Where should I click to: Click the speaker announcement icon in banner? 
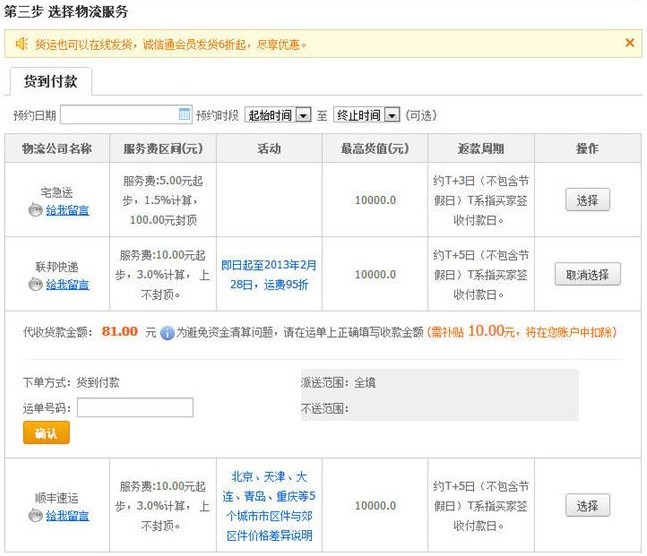(x=21, y=43)
